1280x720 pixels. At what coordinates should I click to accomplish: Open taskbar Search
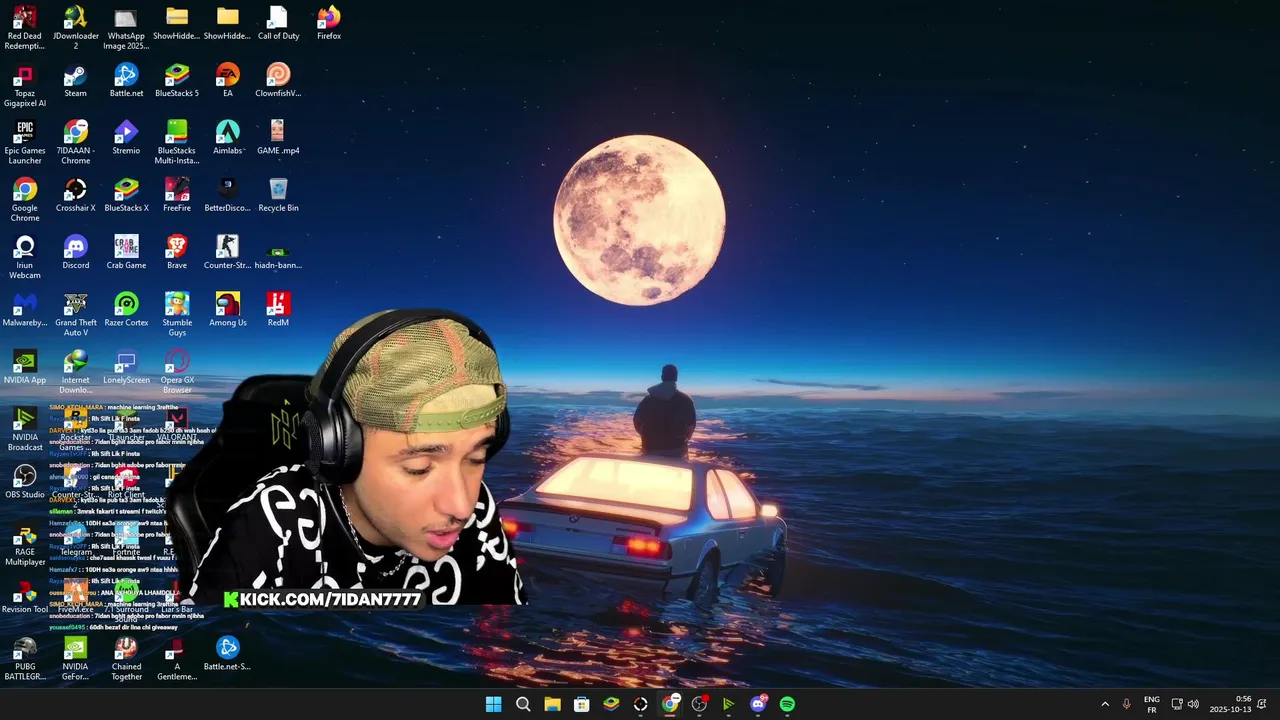click(523, 704)
